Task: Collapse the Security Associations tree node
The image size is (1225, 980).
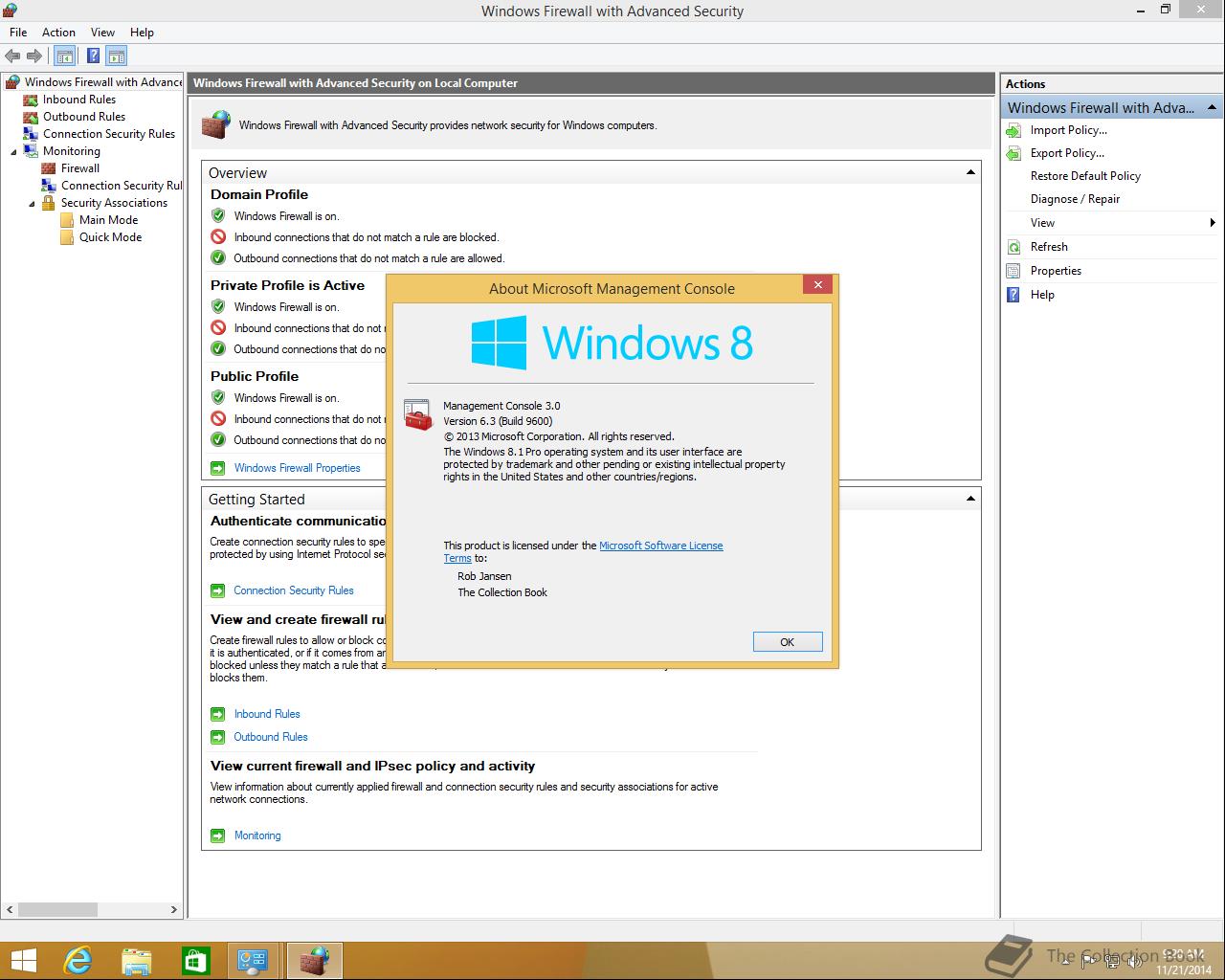Action: (32, 203)
